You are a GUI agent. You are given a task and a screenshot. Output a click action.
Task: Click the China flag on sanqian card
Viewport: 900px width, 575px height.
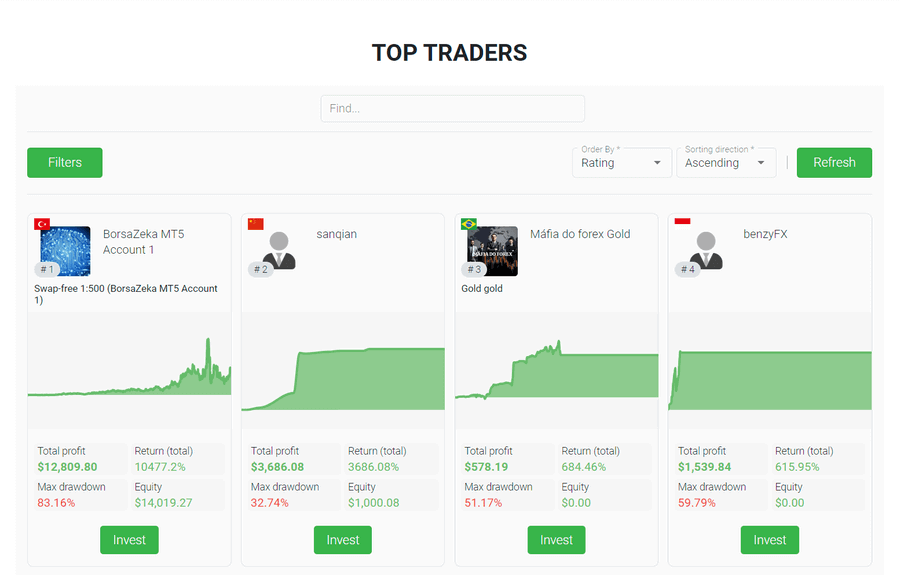coord(255,224)
